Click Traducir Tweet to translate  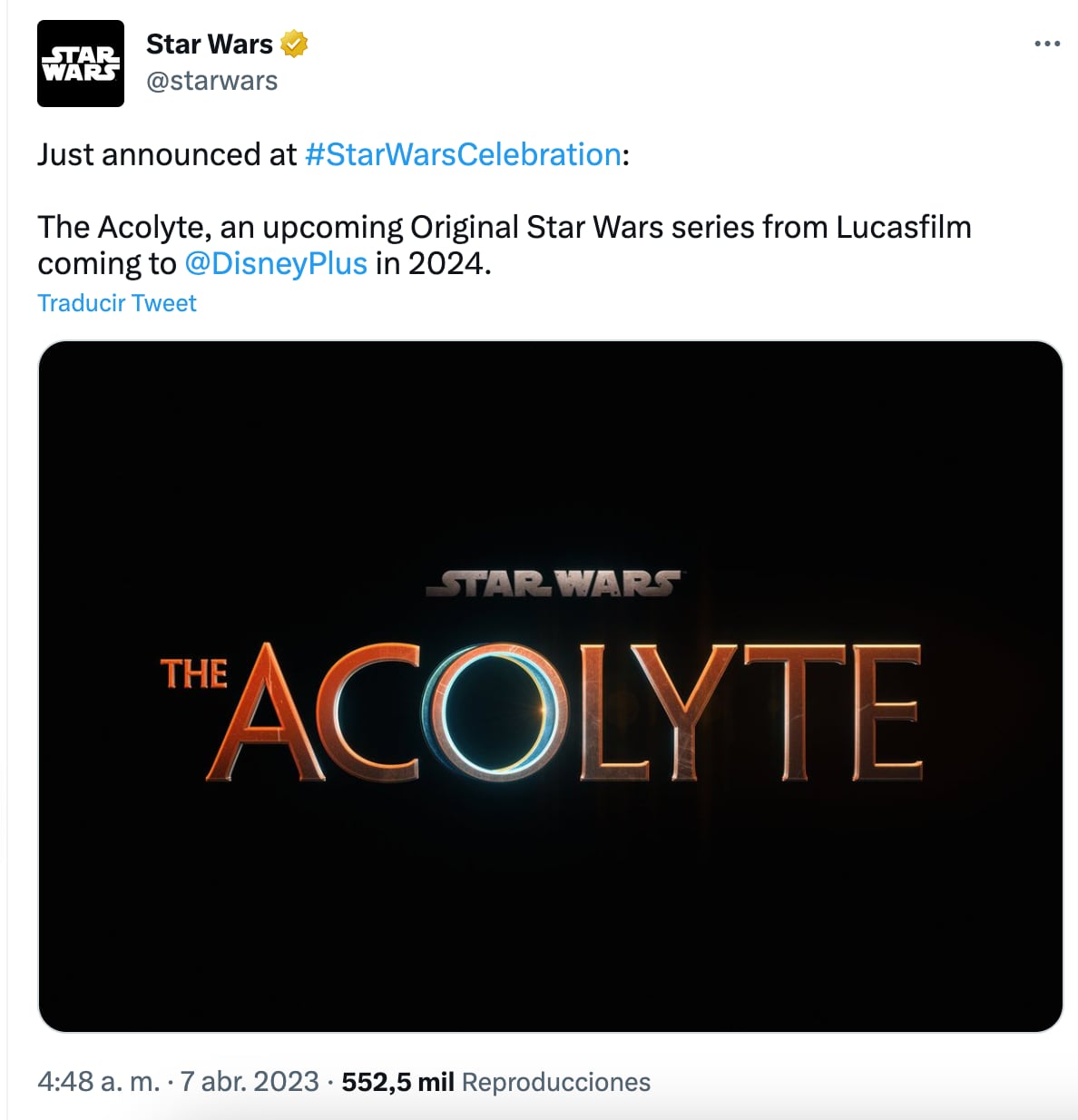pos(116,302)
